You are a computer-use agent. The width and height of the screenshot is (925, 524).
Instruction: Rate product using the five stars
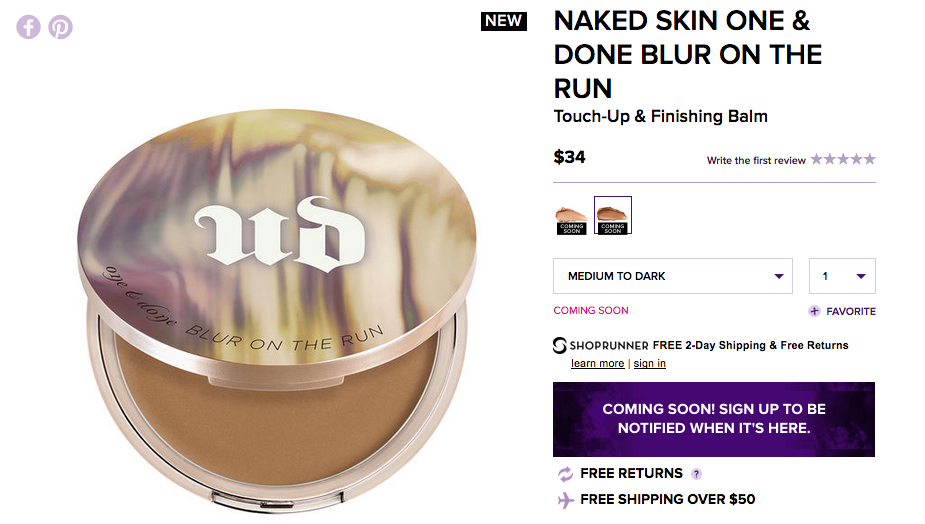pos(843,159)
